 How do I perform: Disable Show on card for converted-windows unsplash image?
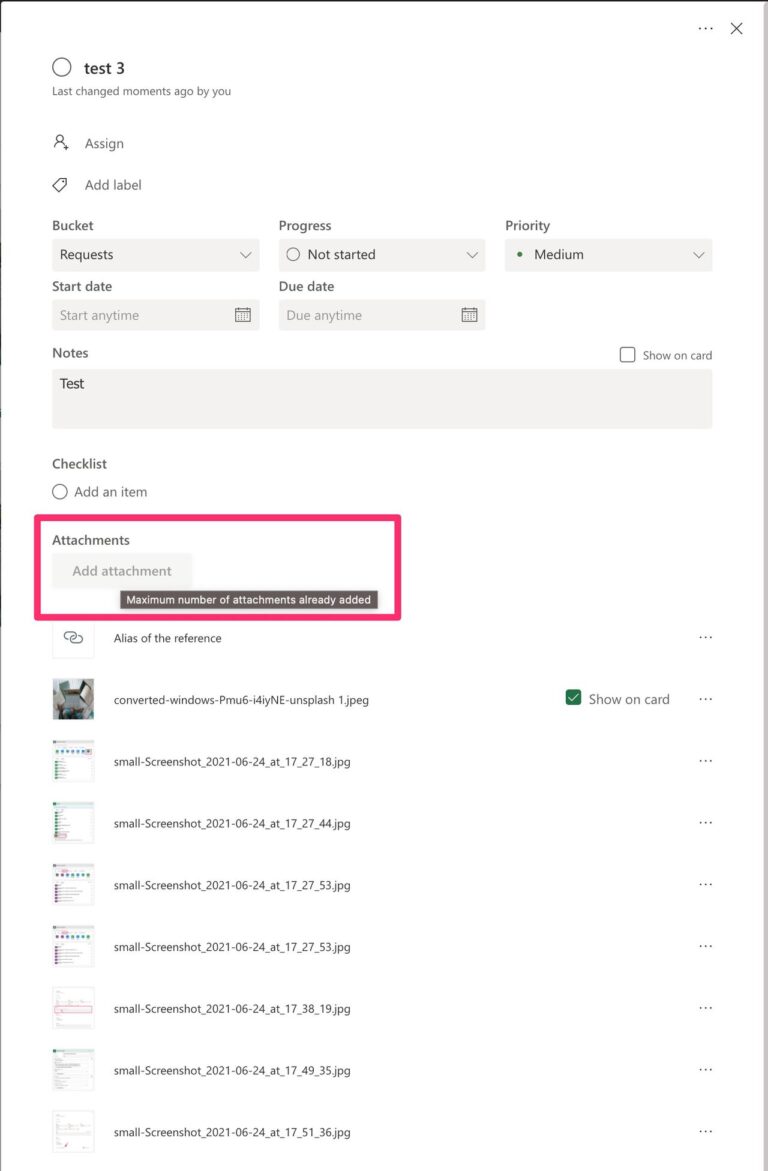point(573,698)
